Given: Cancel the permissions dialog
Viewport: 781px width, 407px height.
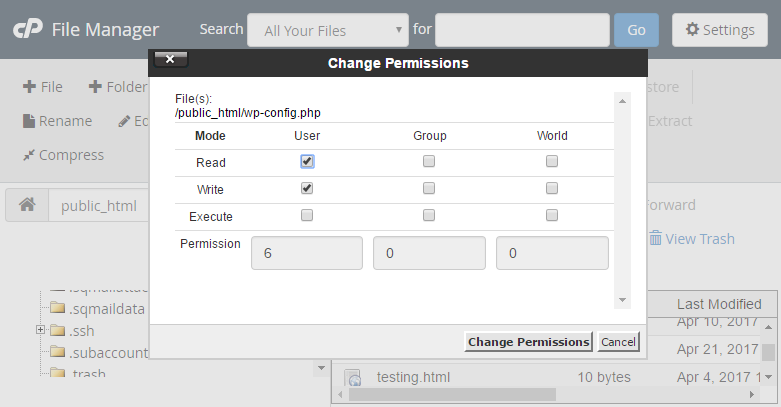Looking at the screenshot, I should click(x=618, y=342).
